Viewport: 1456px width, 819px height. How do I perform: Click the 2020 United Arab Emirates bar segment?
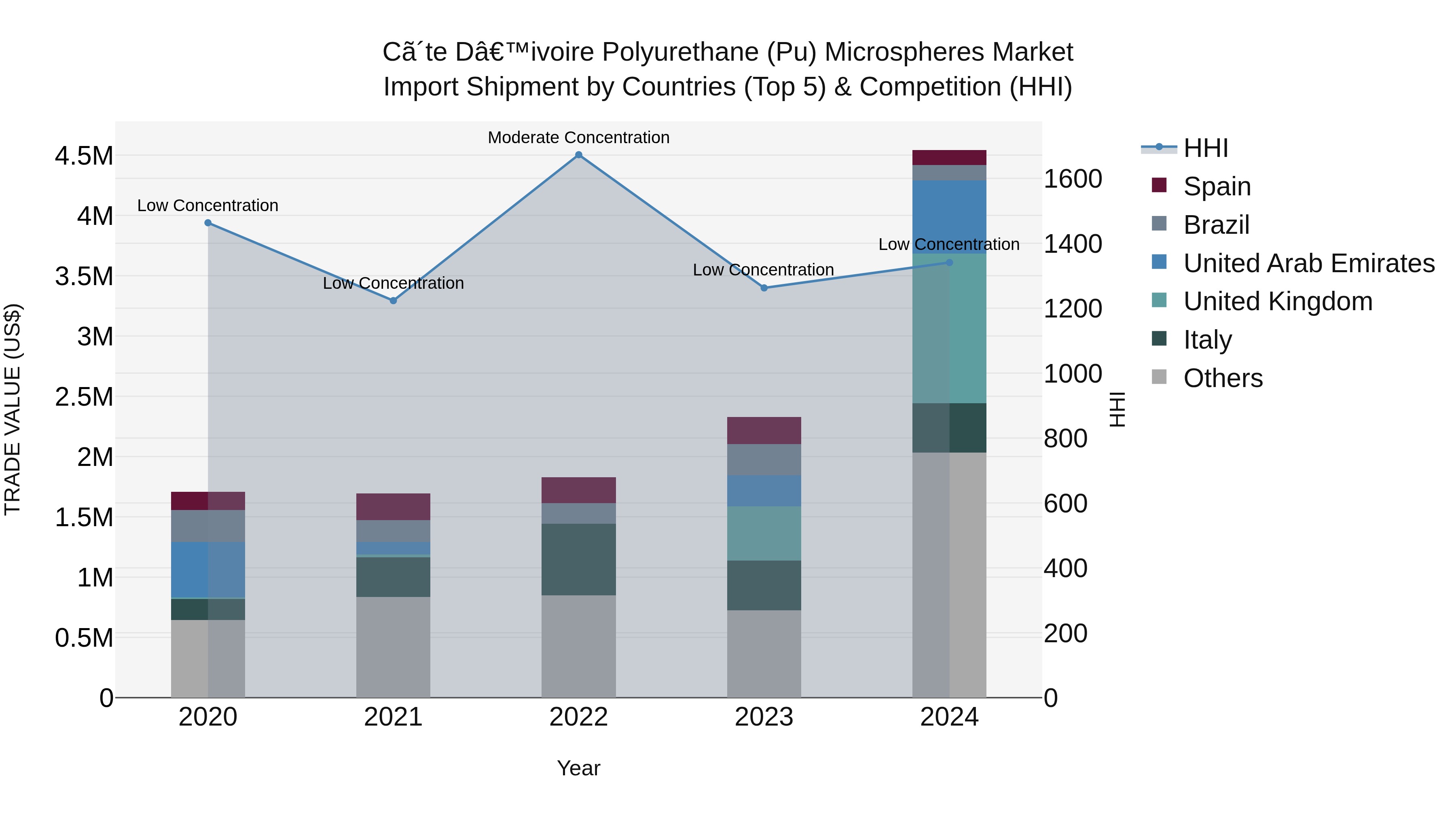pyautogui.click(x=208, y=570)
